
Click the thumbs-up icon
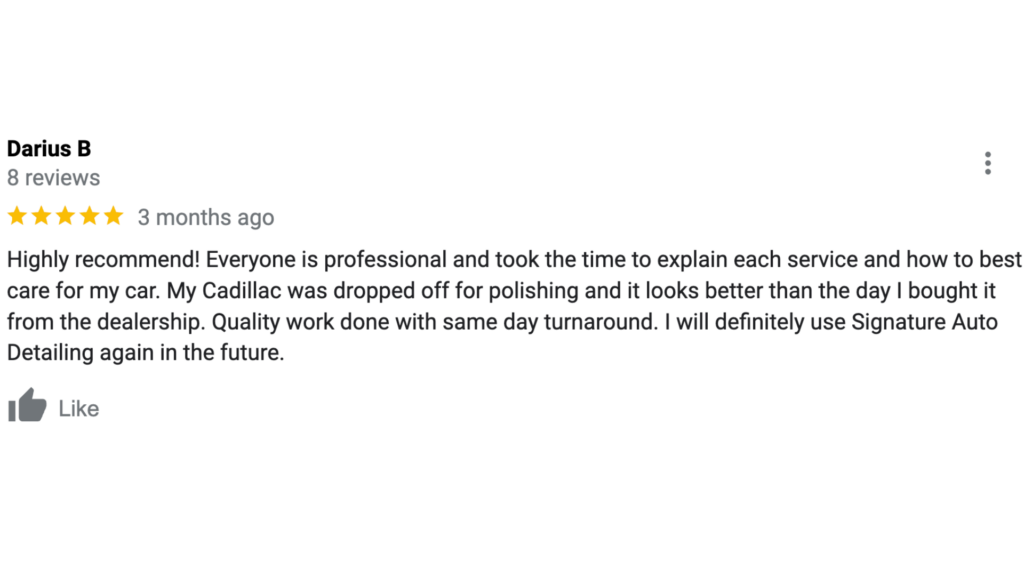point(27,405)
